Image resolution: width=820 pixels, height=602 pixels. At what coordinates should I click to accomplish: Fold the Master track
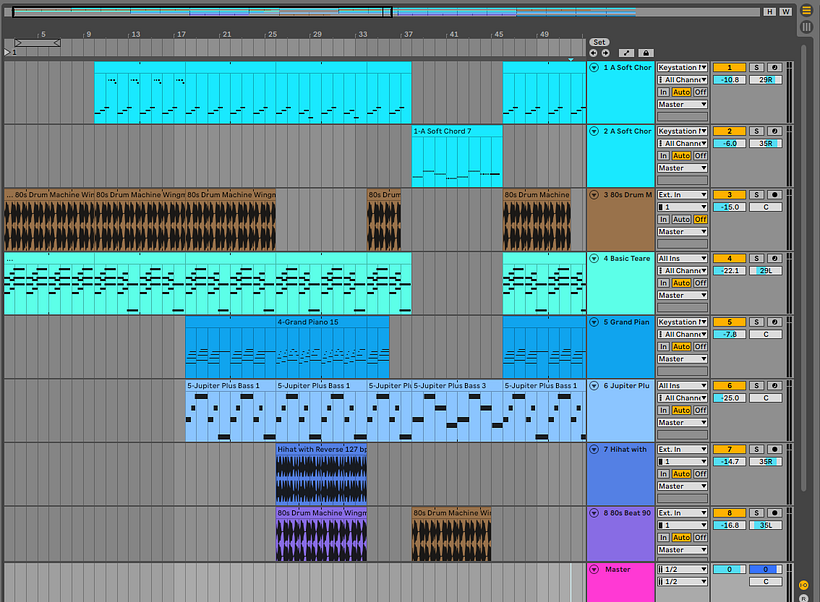point(594,569)
